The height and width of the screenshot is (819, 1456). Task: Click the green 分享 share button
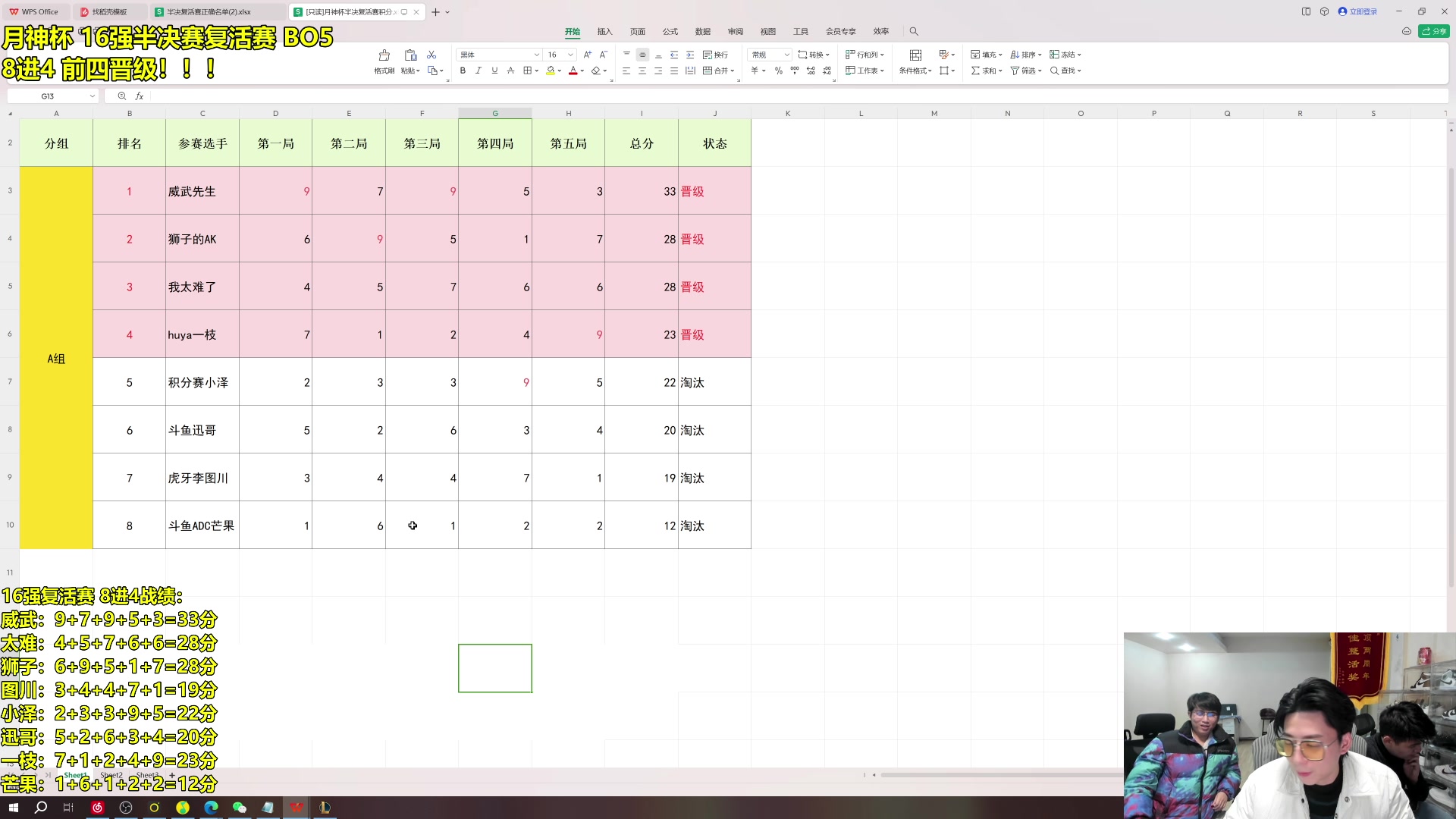pyautogui.click(x=1434, y=31)
